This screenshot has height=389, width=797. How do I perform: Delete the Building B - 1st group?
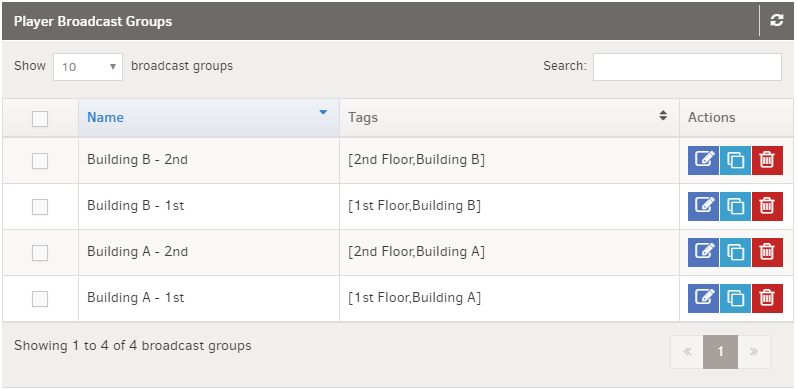[767, 206]
